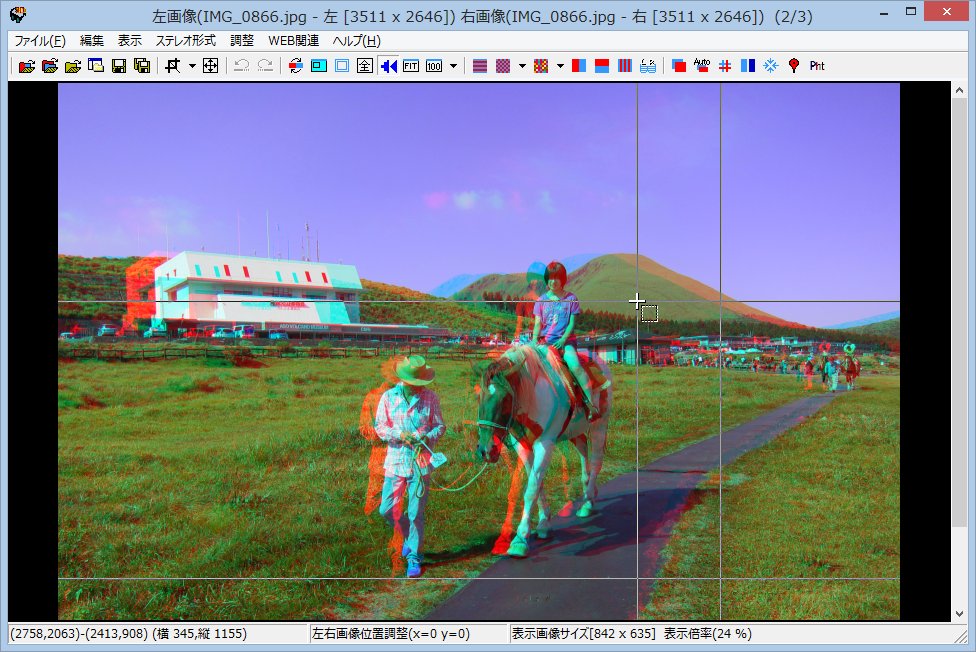
Task: Click 表示倍率(24 %) in status bar
Action: pos(708,634)
